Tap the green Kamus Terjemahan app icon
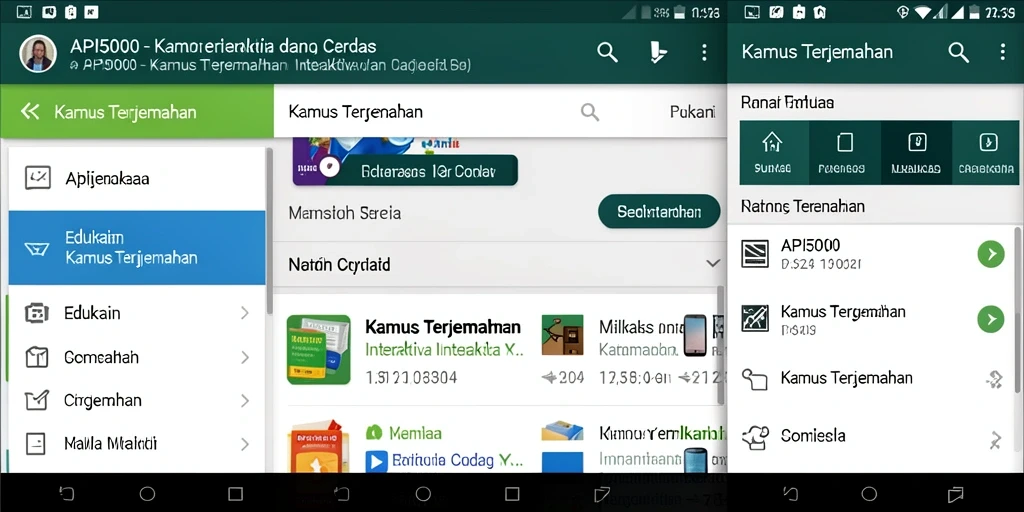 click(x=319, y=349)
